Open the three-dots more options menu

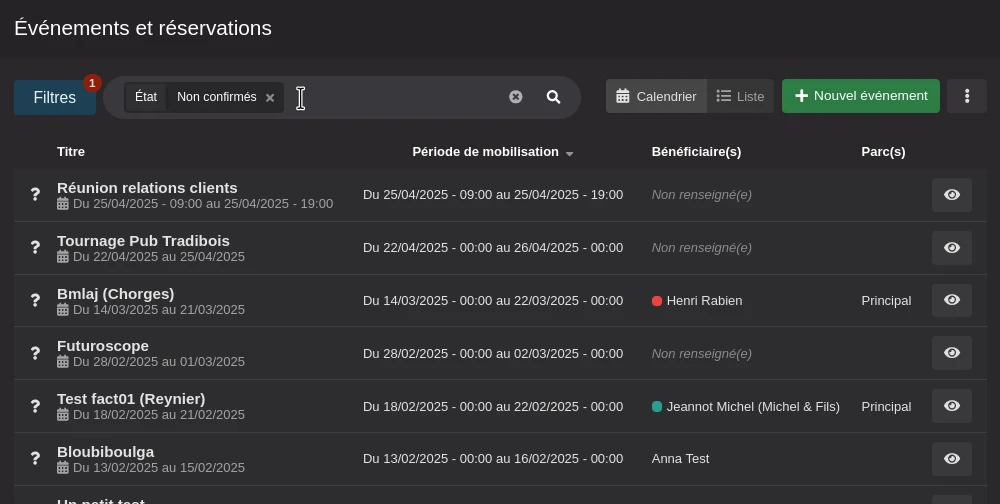click(966, 96)
